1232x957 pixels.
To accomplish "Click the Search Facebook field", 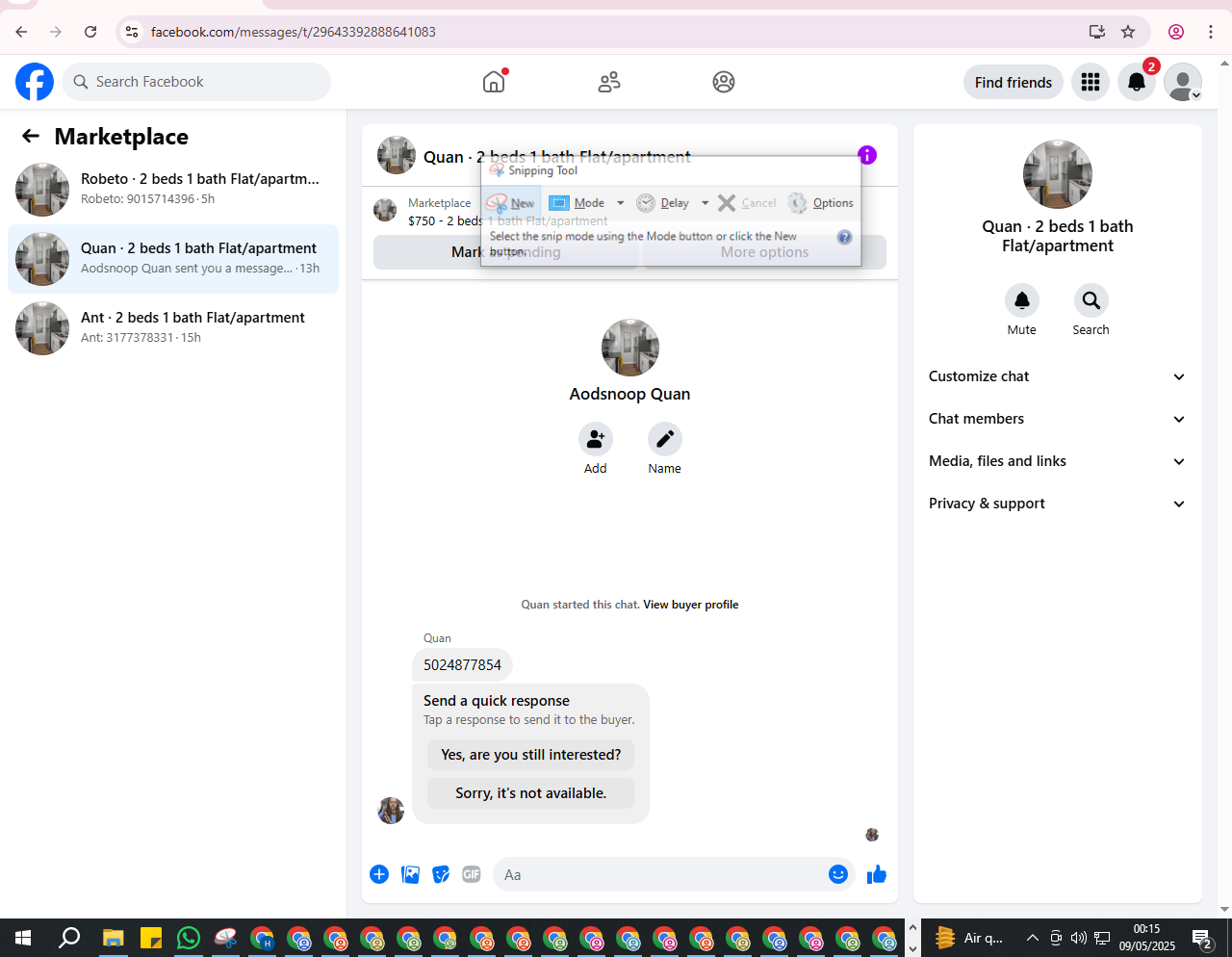I will pos(196,82).
